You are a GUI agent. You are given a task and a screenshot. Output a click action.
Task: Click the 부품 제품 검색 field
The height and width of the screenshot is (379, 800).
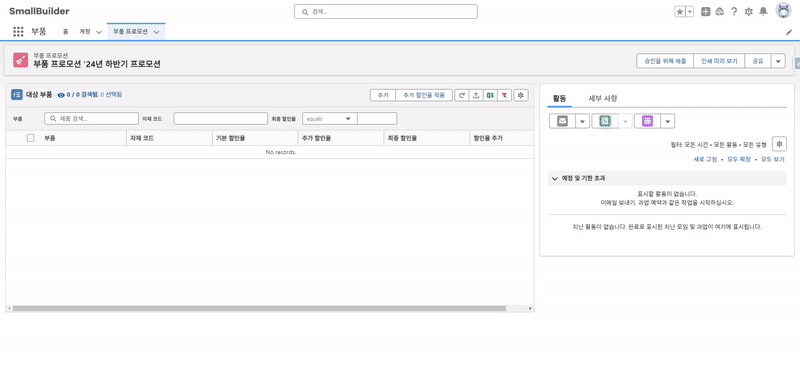[91, 118]
